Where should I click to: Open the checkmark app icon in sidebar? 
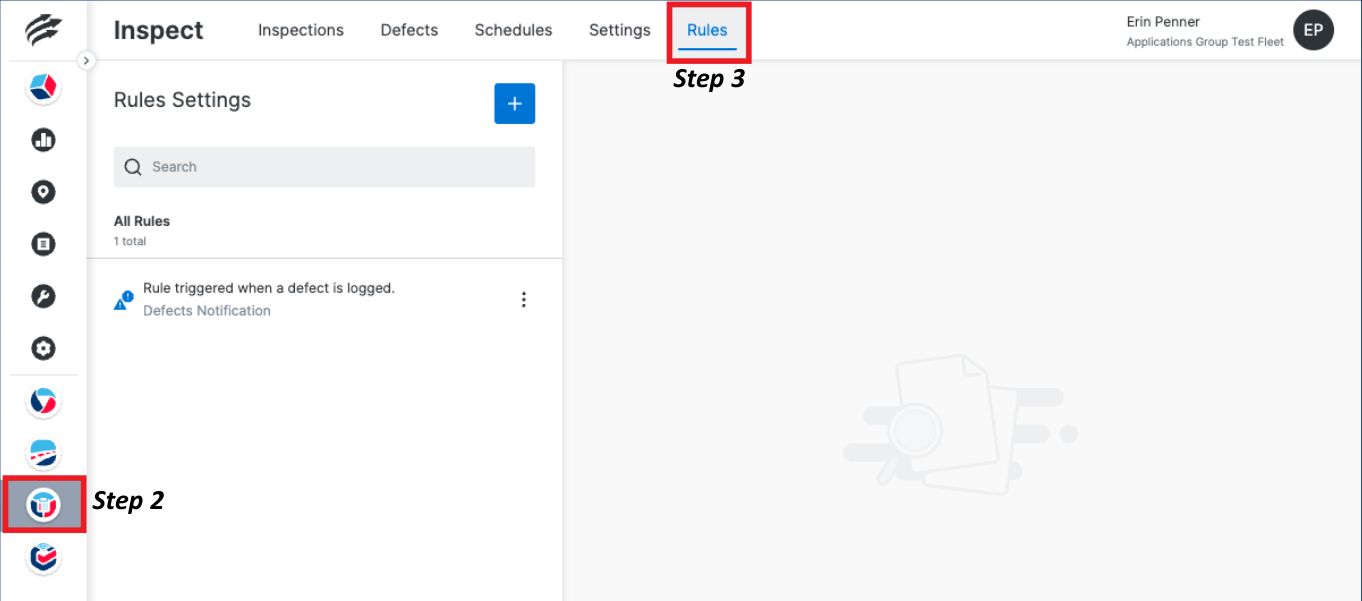click(x=43, y=557)
